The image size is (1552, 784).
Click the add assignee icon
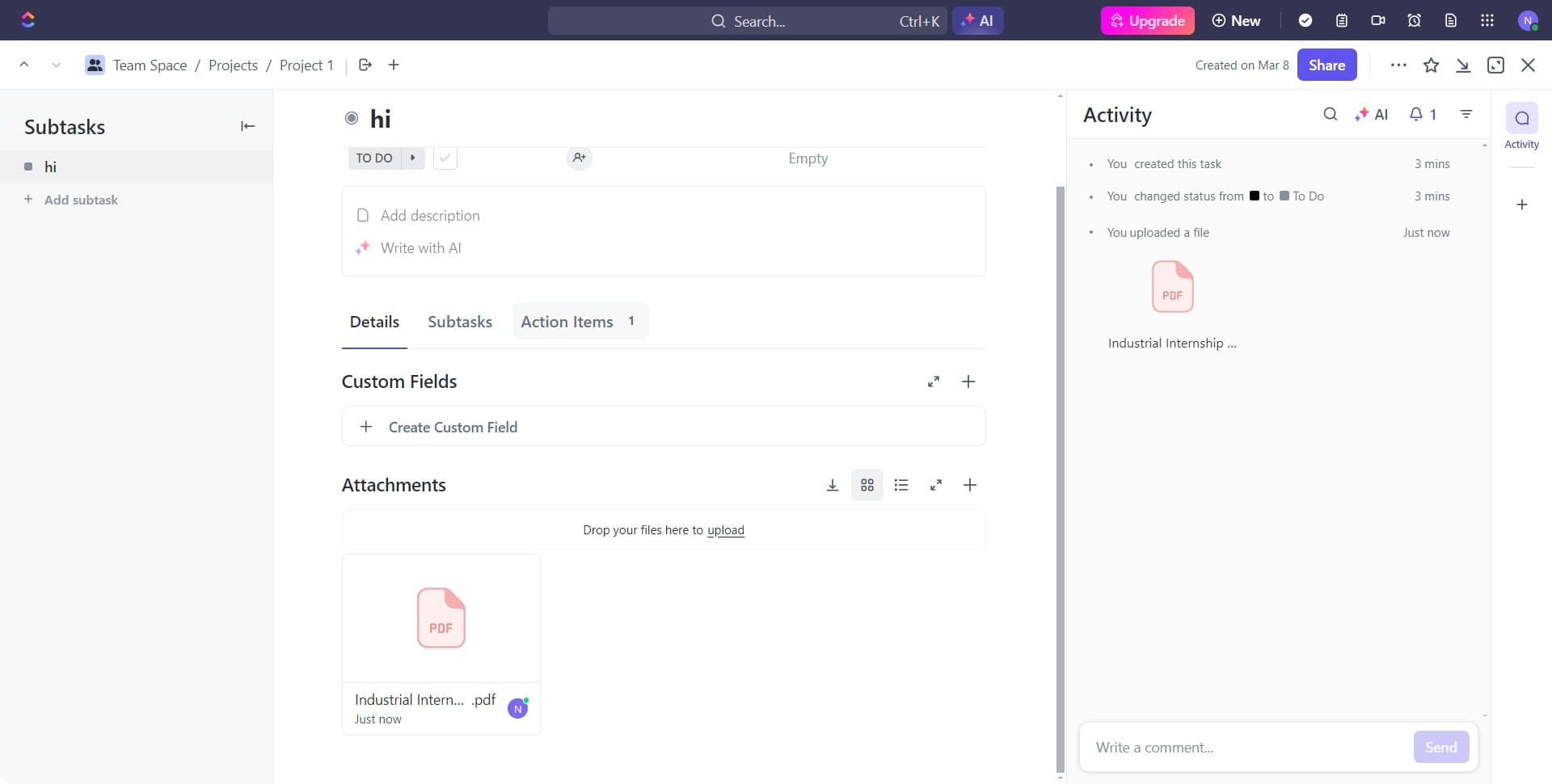click(x=579, y=158)
